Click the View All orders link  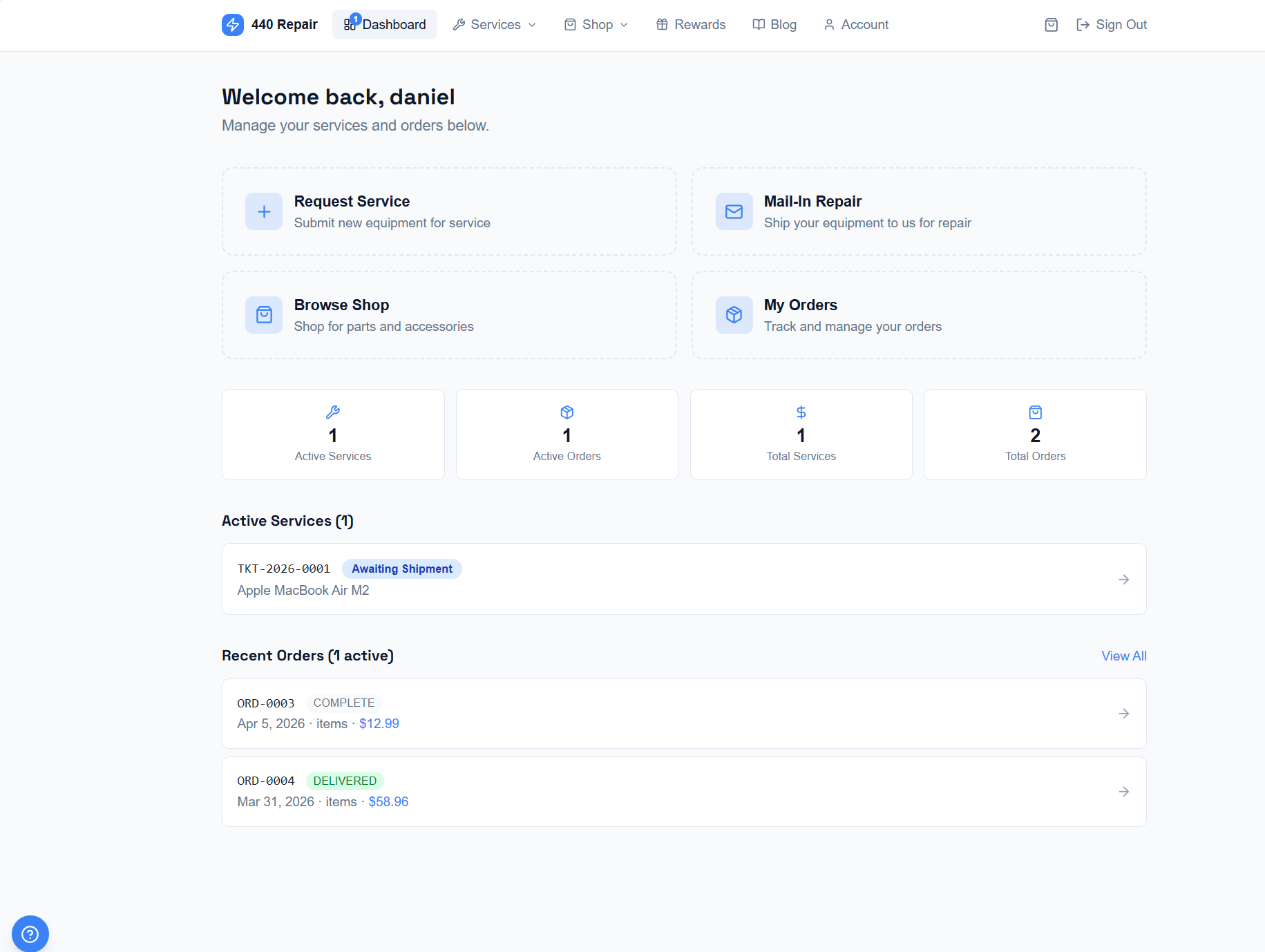(1123, 656)
